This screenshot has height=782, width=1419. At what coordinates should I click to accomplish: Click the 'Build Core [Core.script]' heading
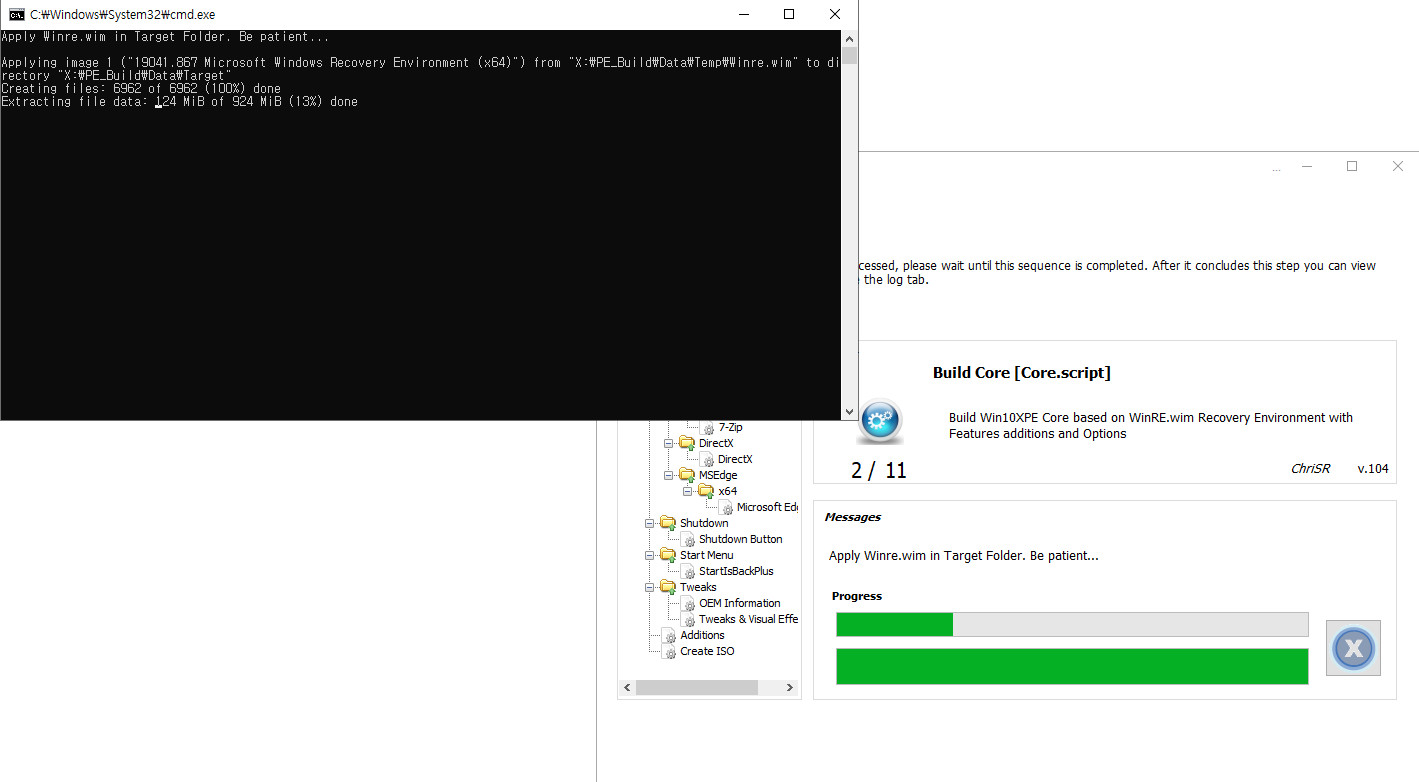(1021, 373)
